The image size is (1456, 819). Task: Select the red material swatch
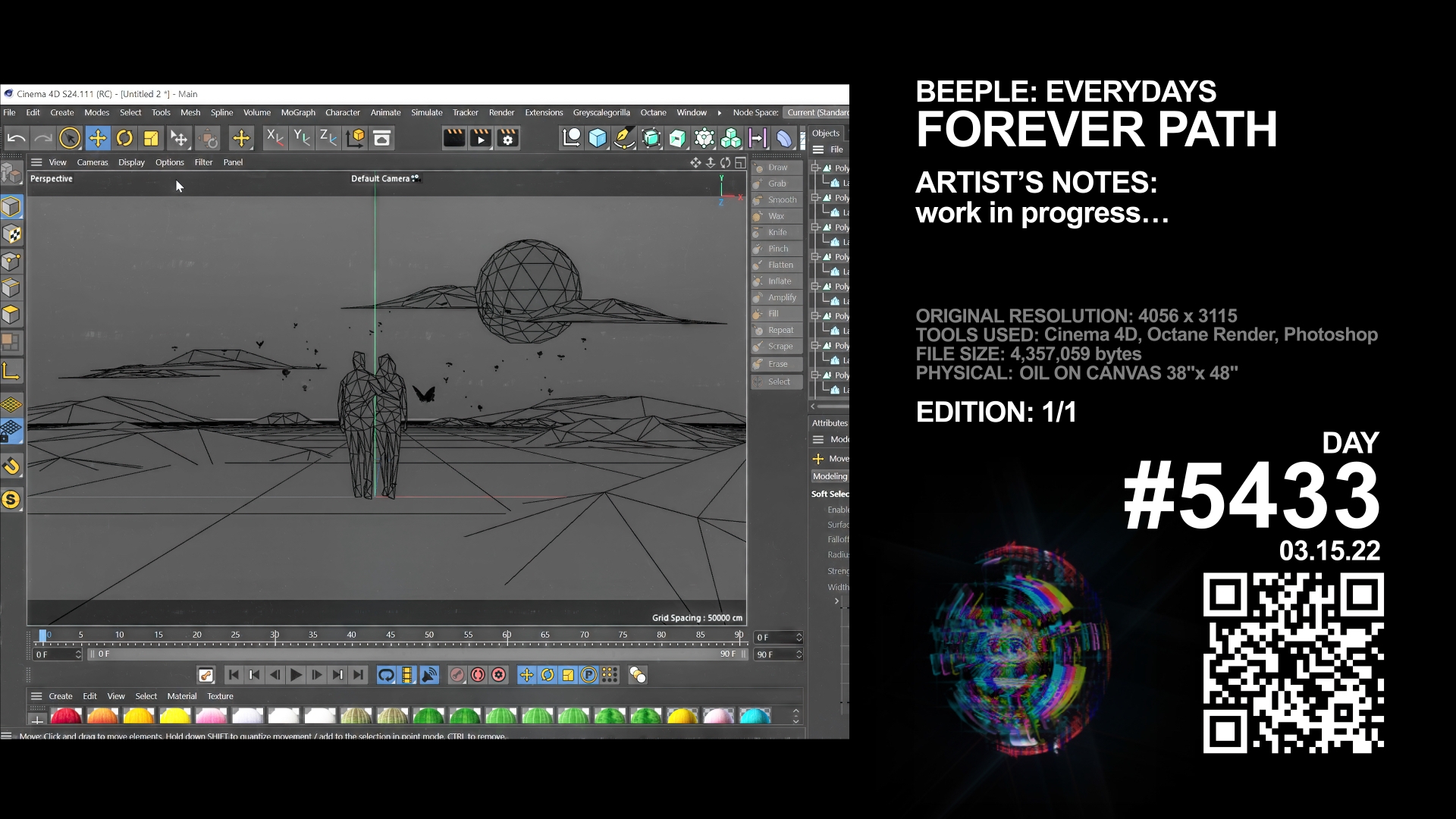coord(66,716)
